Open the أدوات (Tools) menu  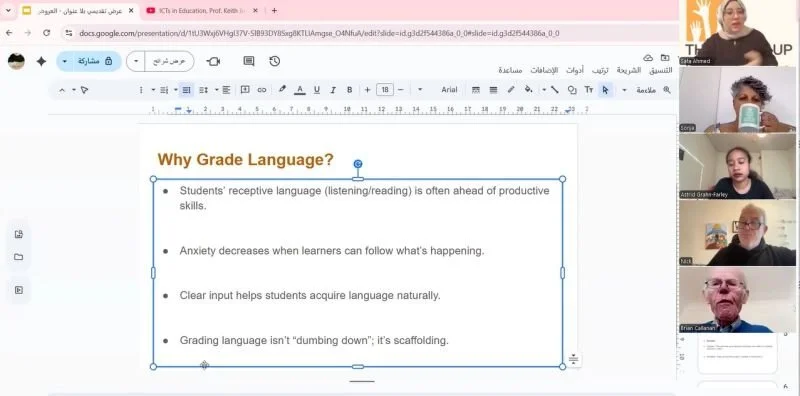(574, 70)
